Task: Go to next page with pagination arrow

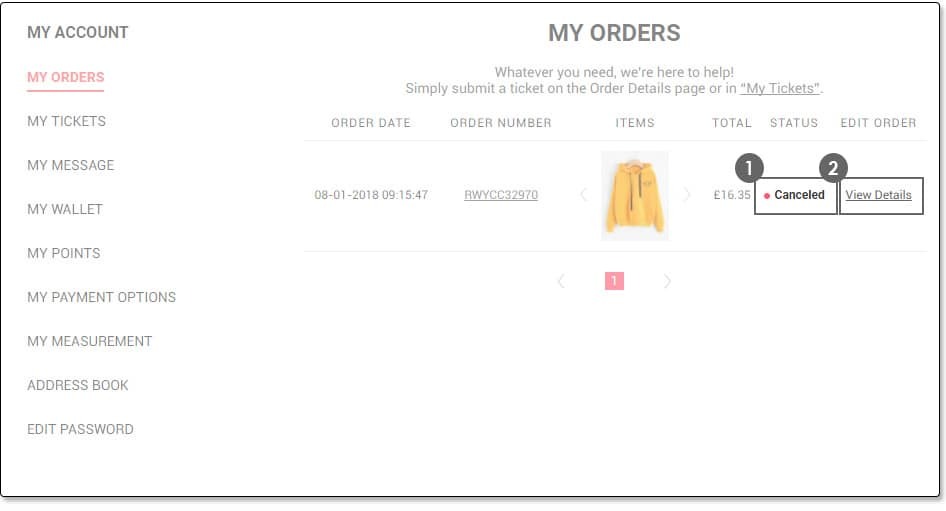Action: click(667, 281)
